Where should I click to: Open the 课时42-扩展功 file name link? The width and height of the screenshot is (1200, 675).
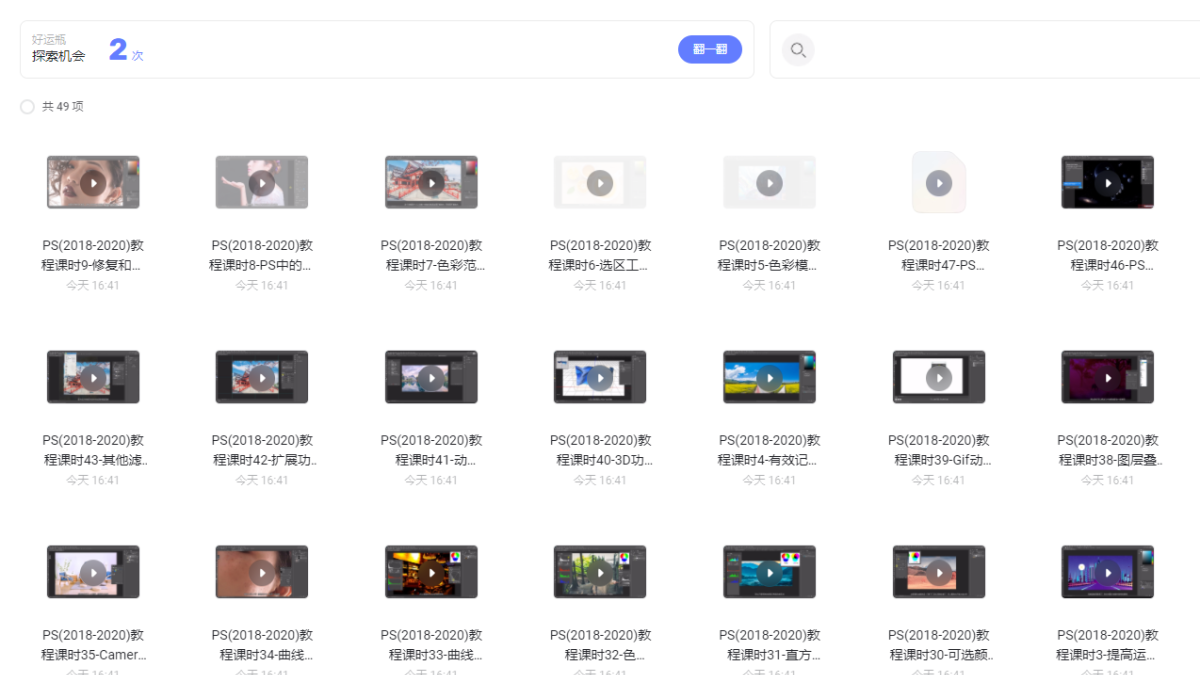262,449
